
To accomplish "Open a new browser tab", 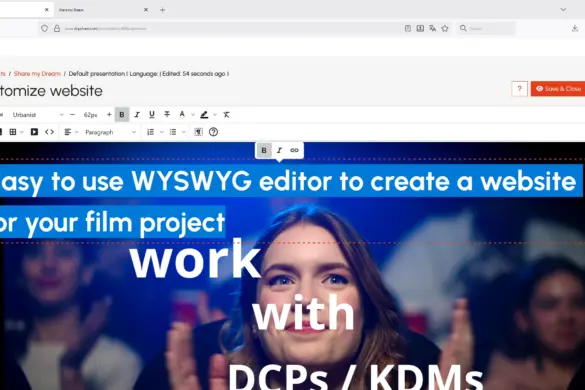I will [x=162, y=10].
